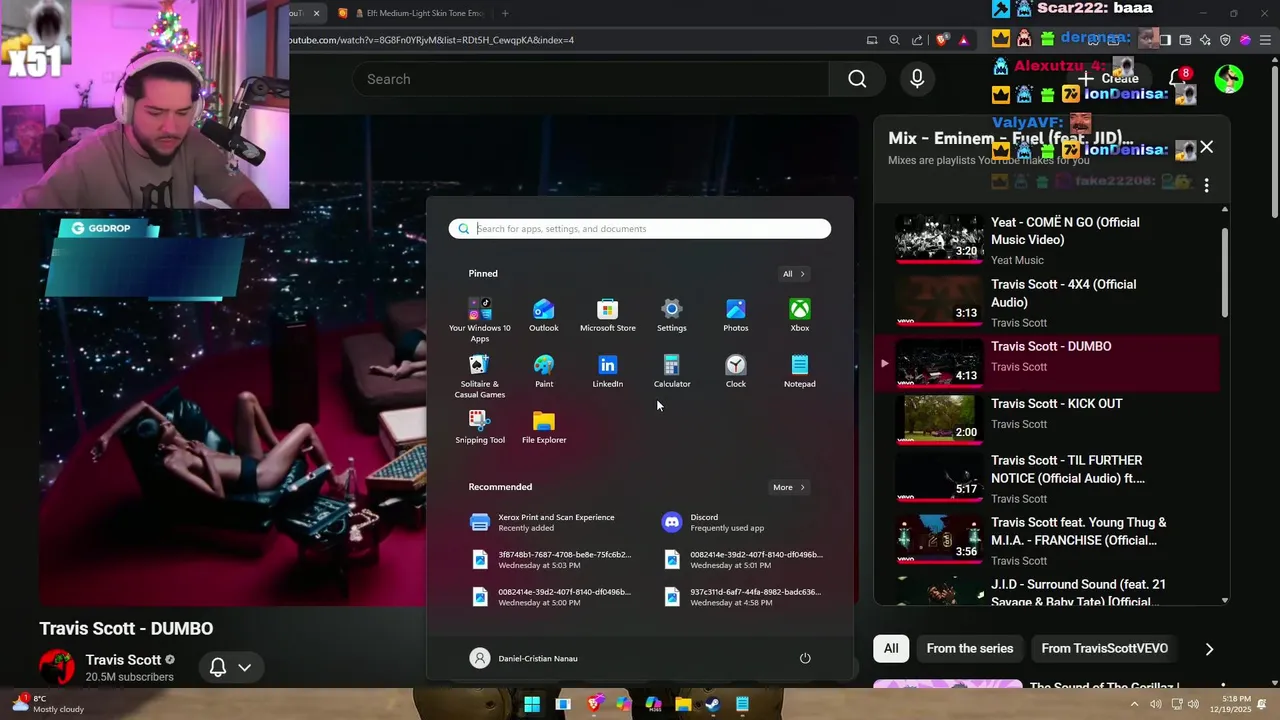Play Yeat - COMË N GO video

1046,240
